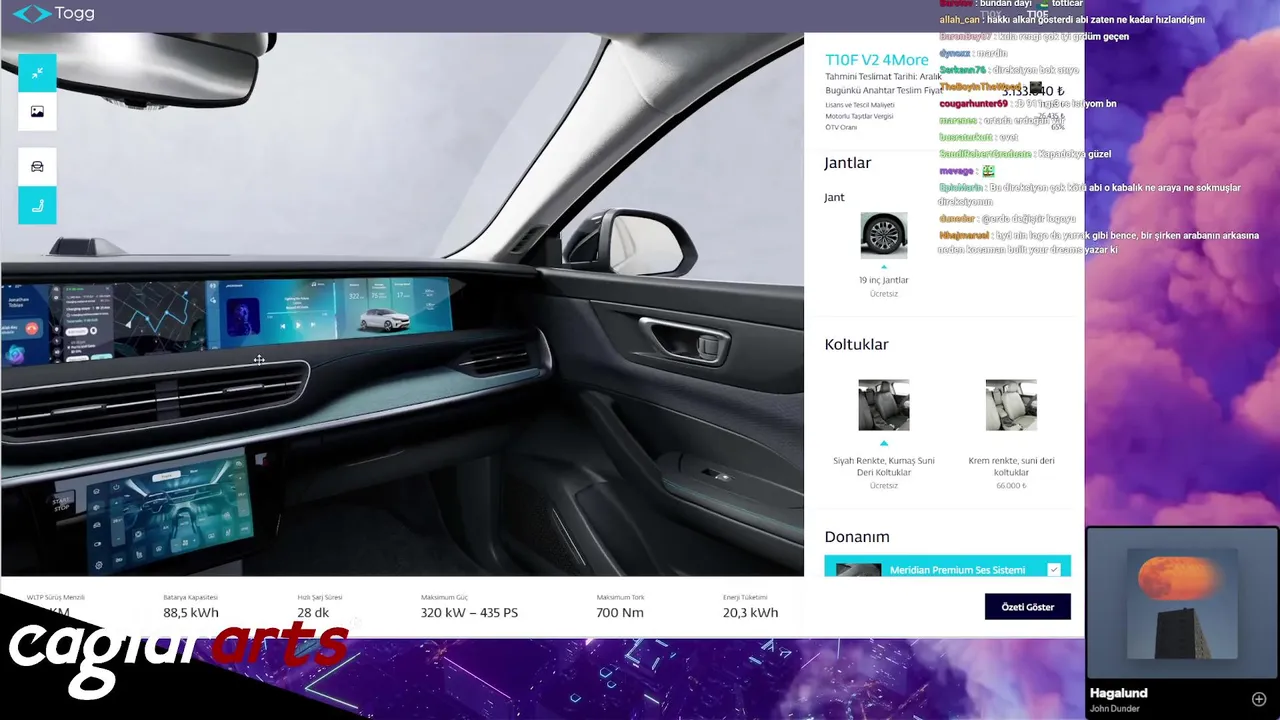Viewport: 1280px width, 720px height.
Task: Choose the 19 inç wheel thumbnail
Action: tap(884, 236)
